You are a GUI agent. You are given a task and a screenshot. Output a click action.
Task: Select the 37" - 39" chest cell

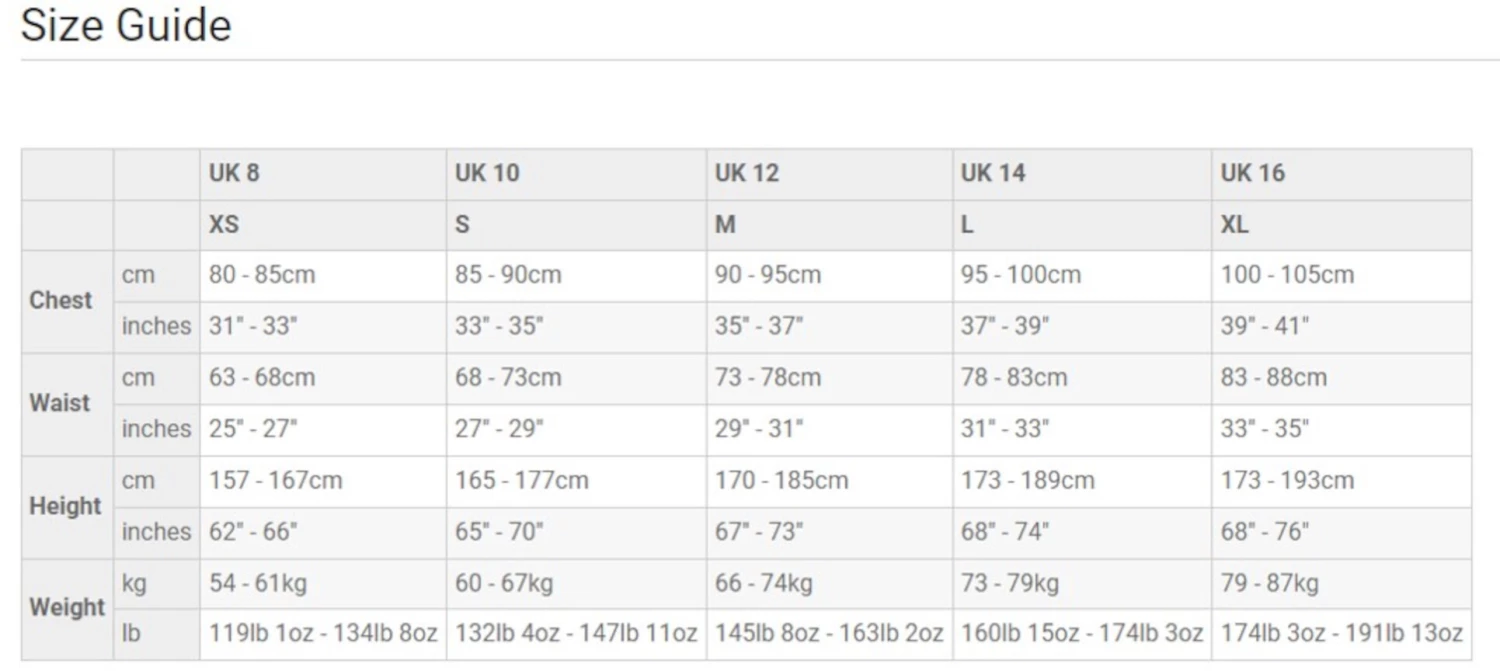(1005, 326)
